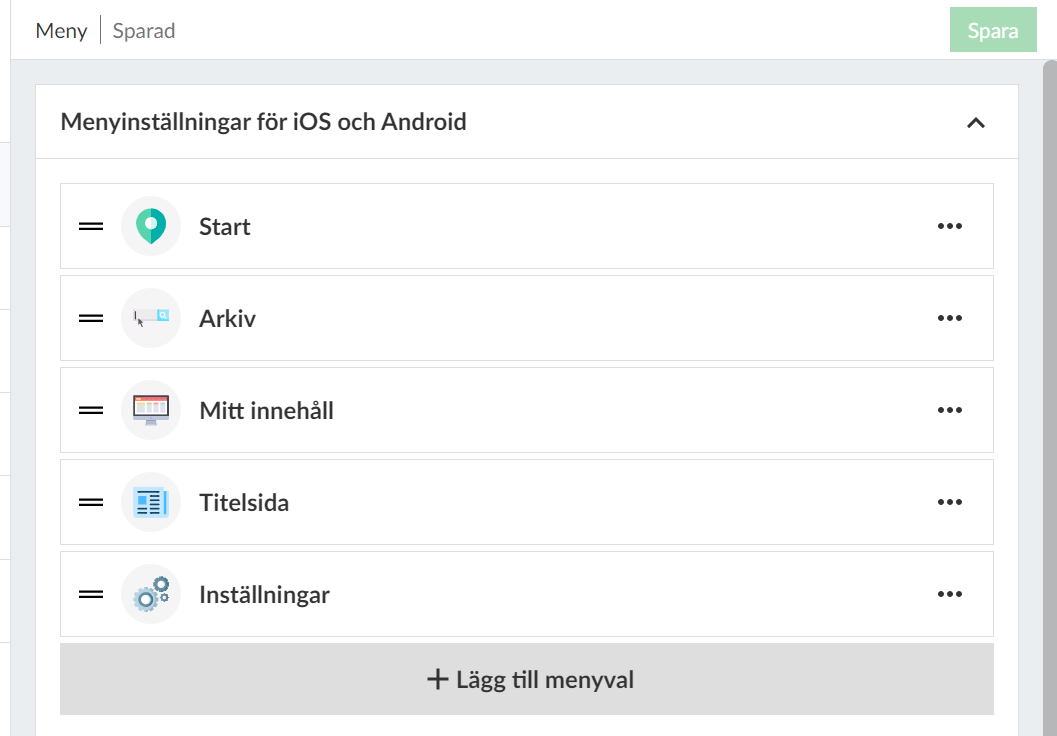Viewport: 1057px width, 736px height.
Task: Select the Meny tab label
Action: click(x=61, y=31)
